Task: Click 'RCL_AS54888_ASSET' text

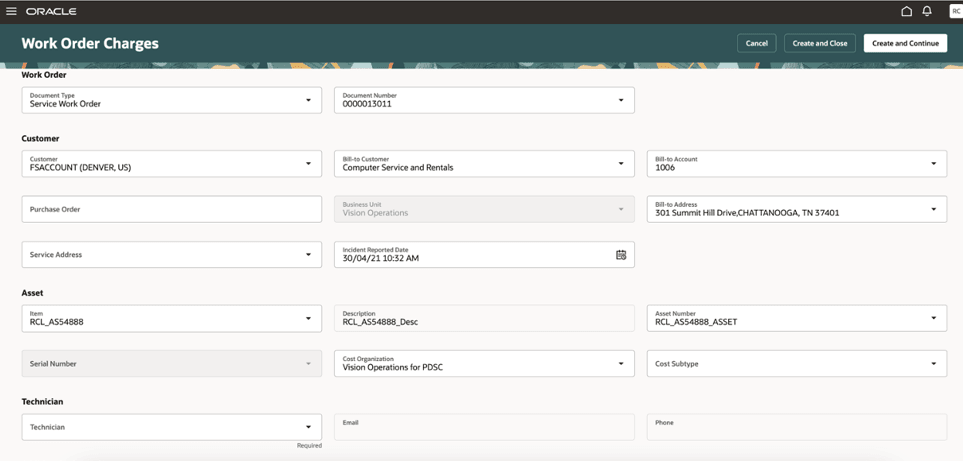Action: (x=696, y=322)
